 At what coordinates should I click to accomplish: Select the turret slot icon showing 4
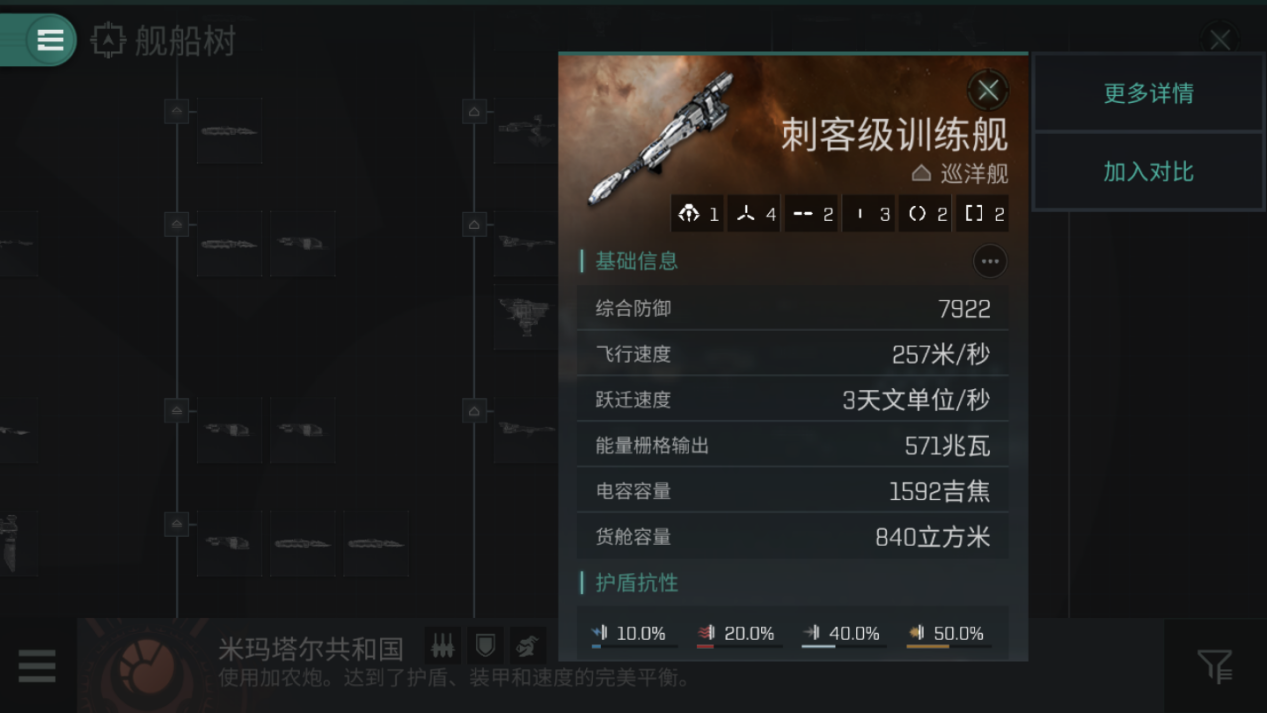tap(755, 213)
